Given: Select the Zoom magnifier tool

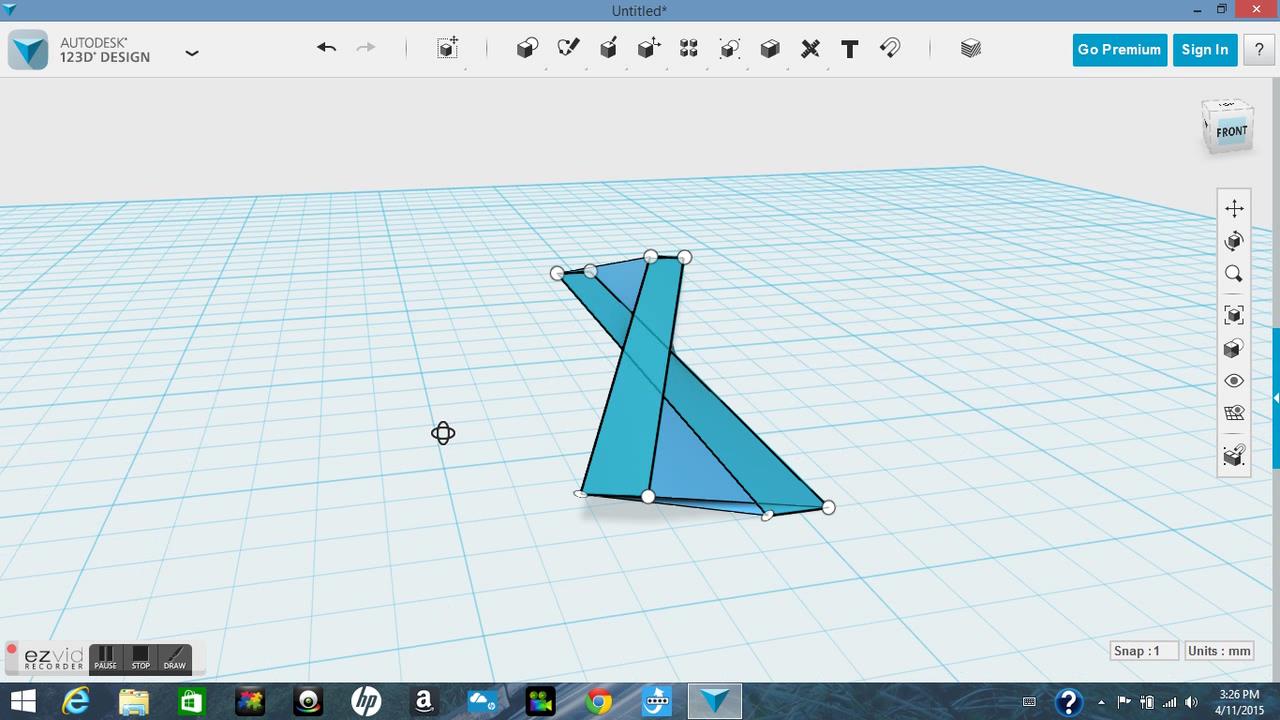Looking at the screenshot, I should 1234,274.
